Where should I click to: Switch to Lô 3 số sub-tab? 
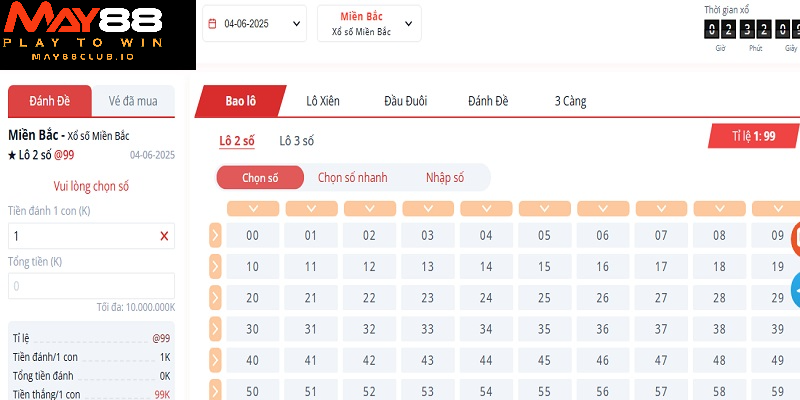click(296, 141)
